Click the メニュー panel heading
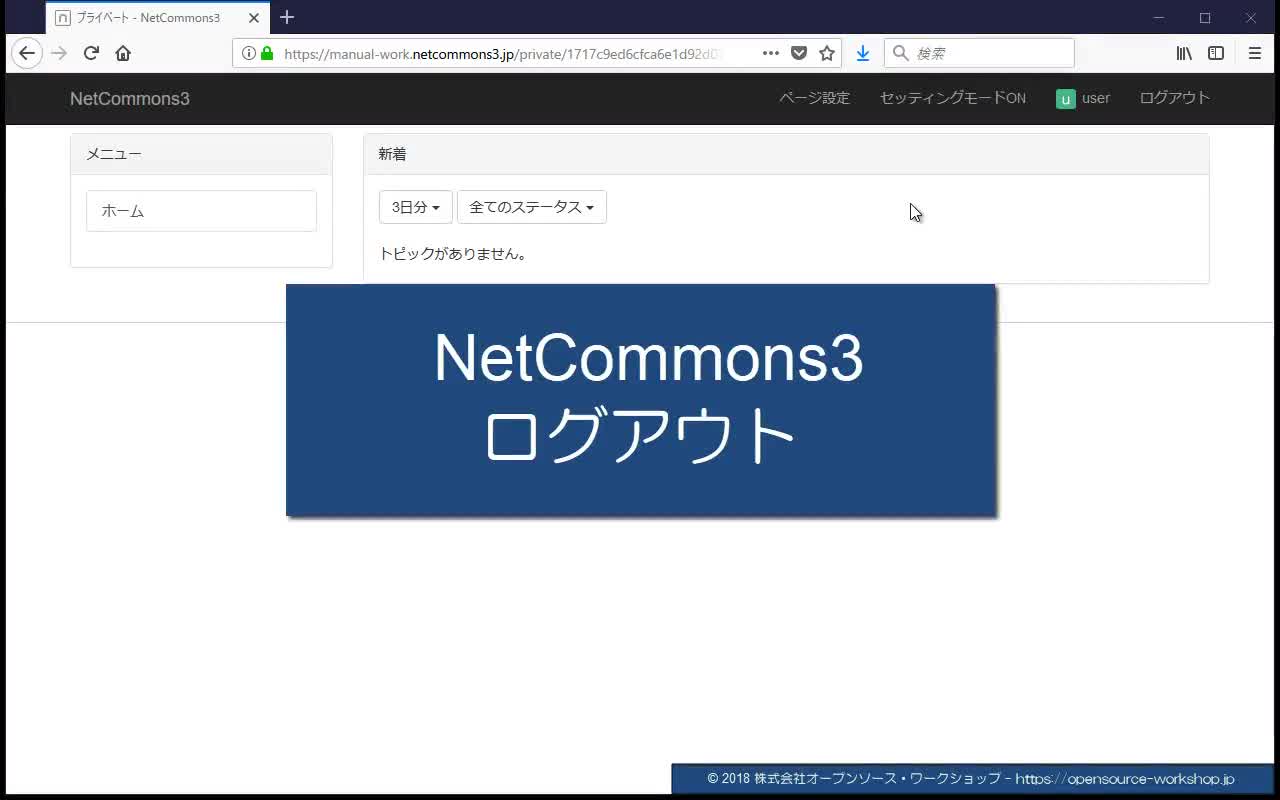 click(201, 154)
